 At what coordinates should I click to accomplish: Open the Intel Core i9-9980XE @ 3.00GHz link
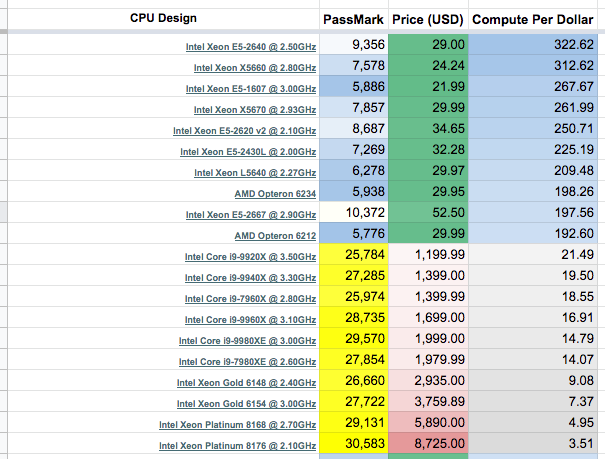click(x=247, y=341)
